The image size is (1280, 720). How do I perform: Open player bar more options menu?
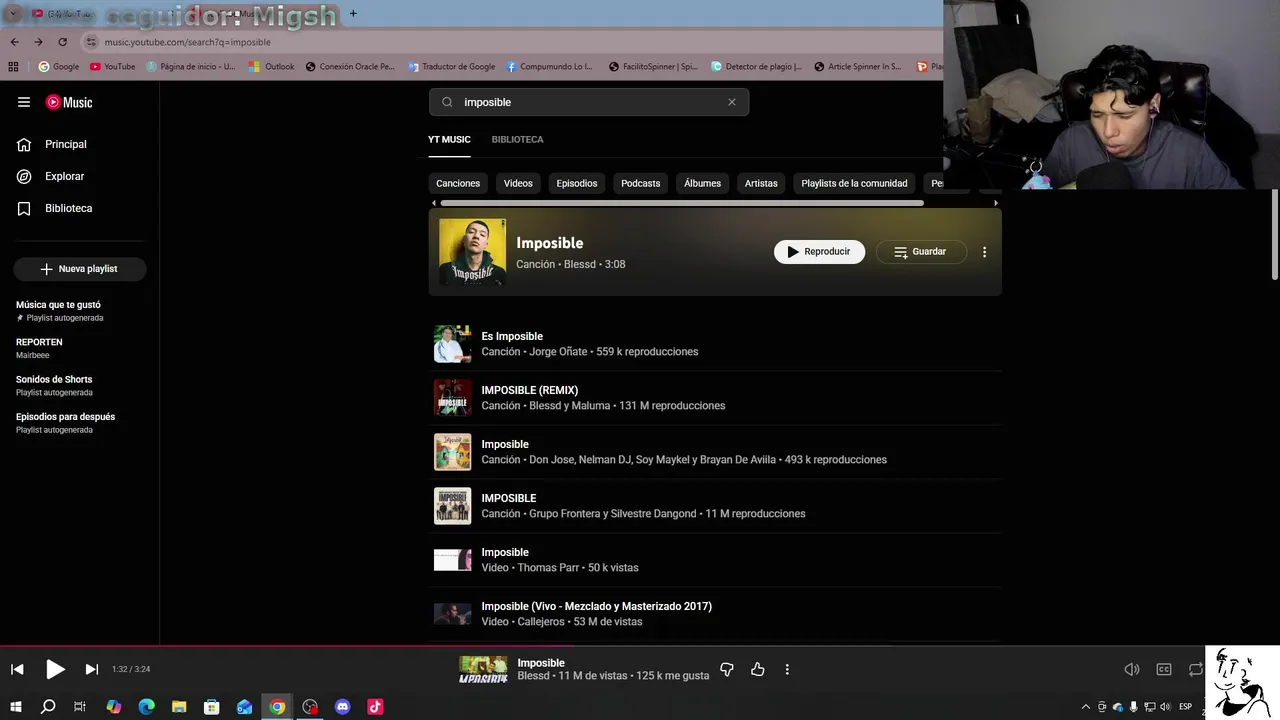(x=787, y=669)
